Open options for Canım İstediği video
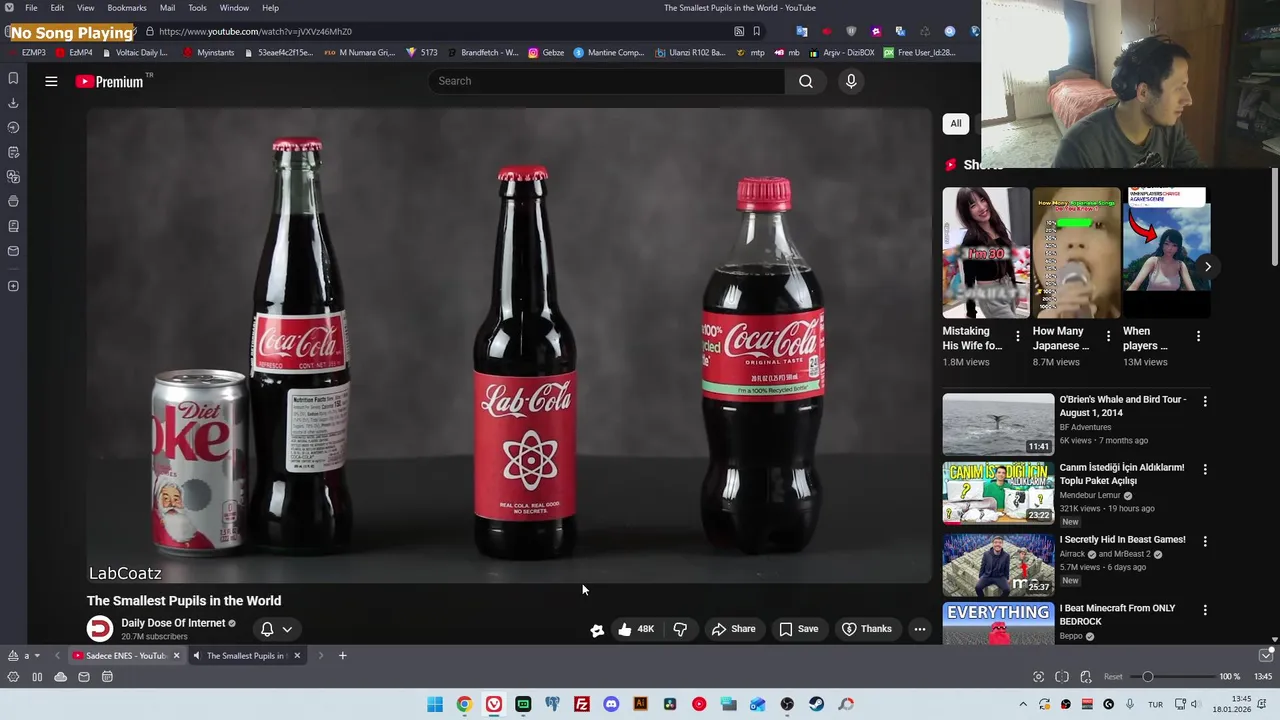This screenshot has width=1280, height=720. point(1205,469)
